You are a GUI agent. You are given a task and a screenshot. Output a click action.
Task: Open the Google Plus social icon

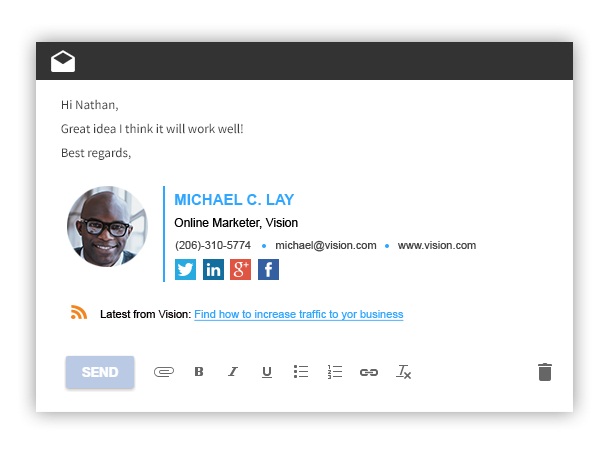pos(240,269)
